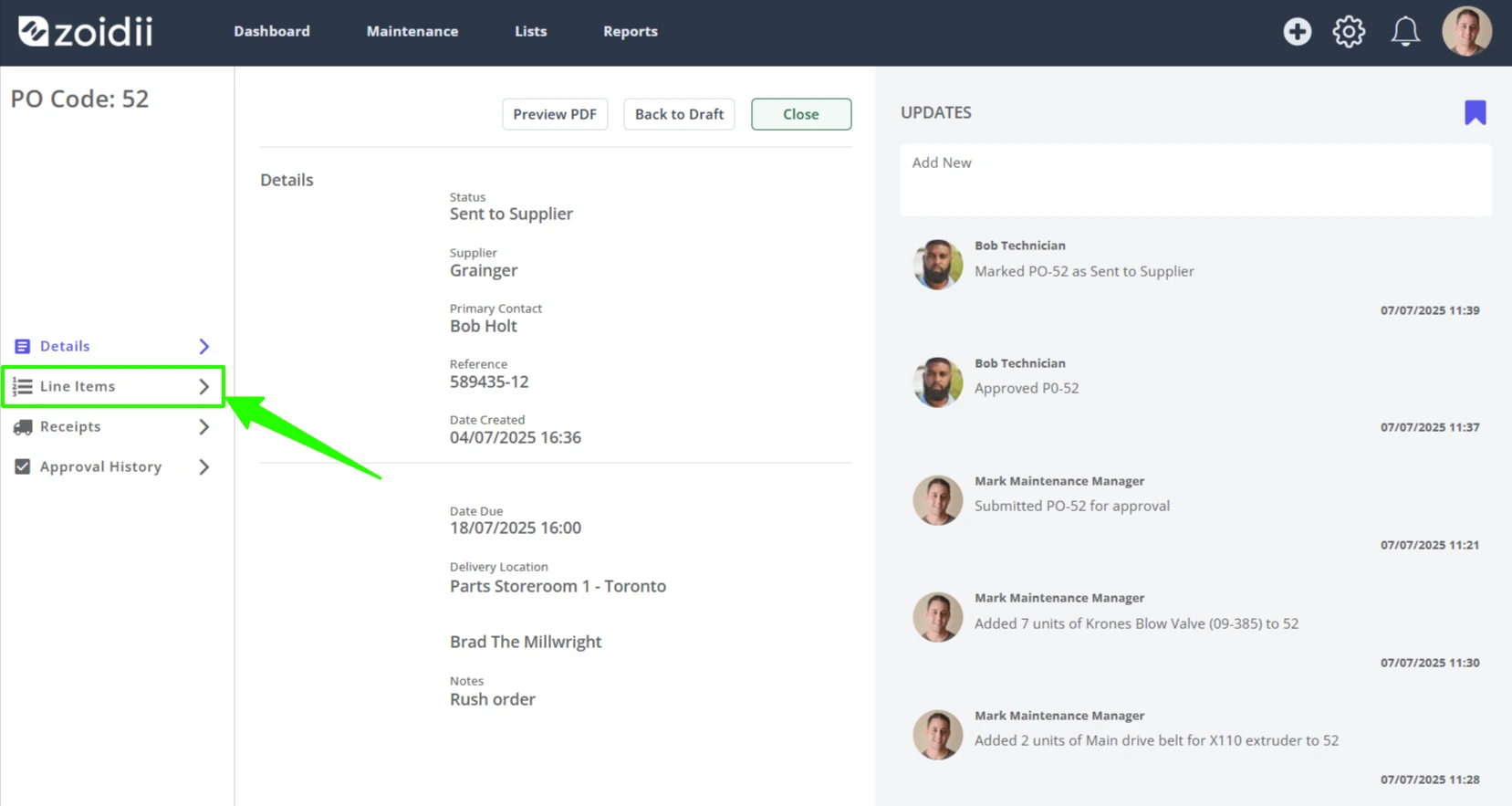Open the Reports menu
The width and height of the screenshot is (1512, 806).
coord(631,31)
